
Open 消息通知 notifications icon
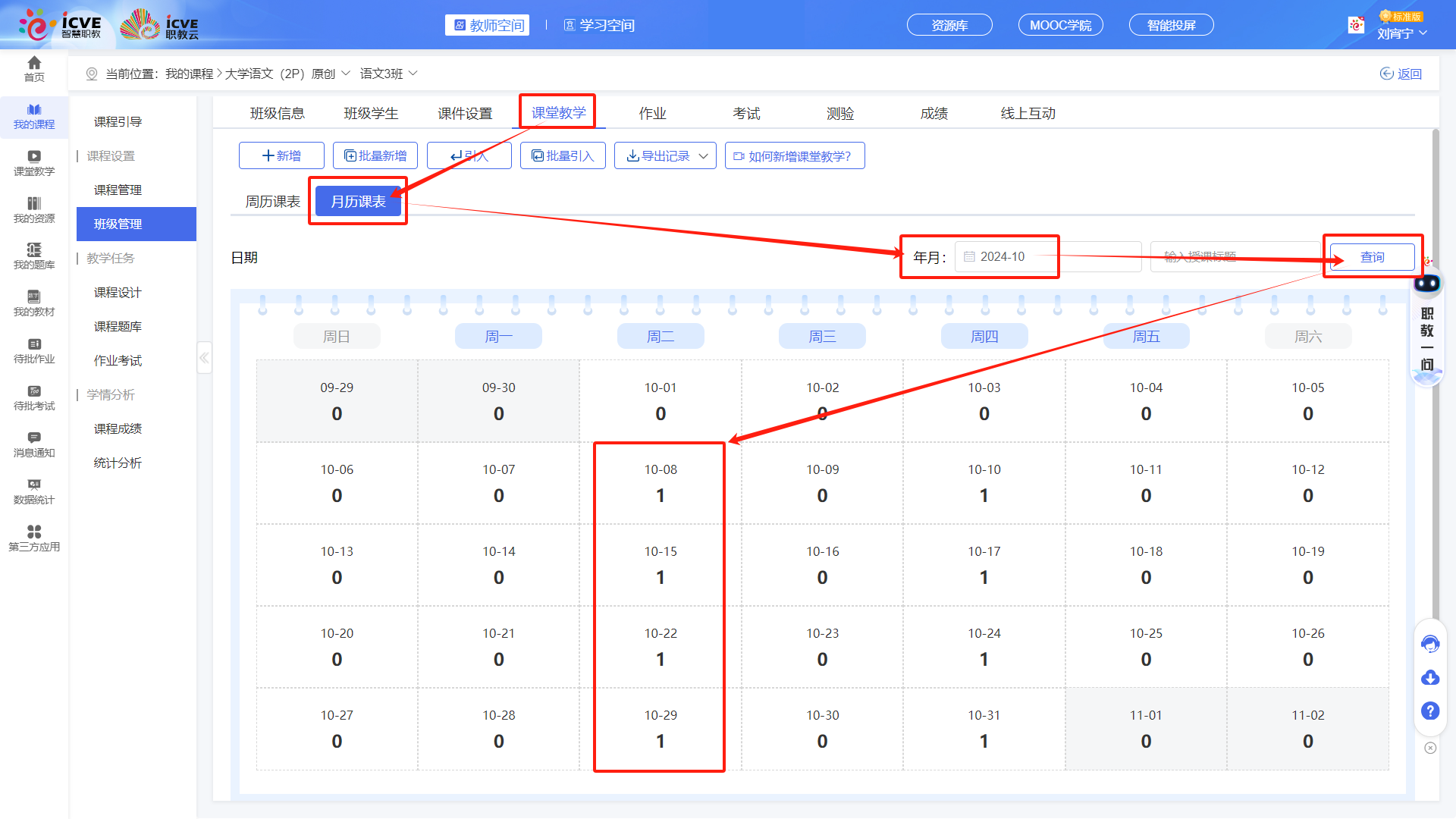tap(33, 445)
